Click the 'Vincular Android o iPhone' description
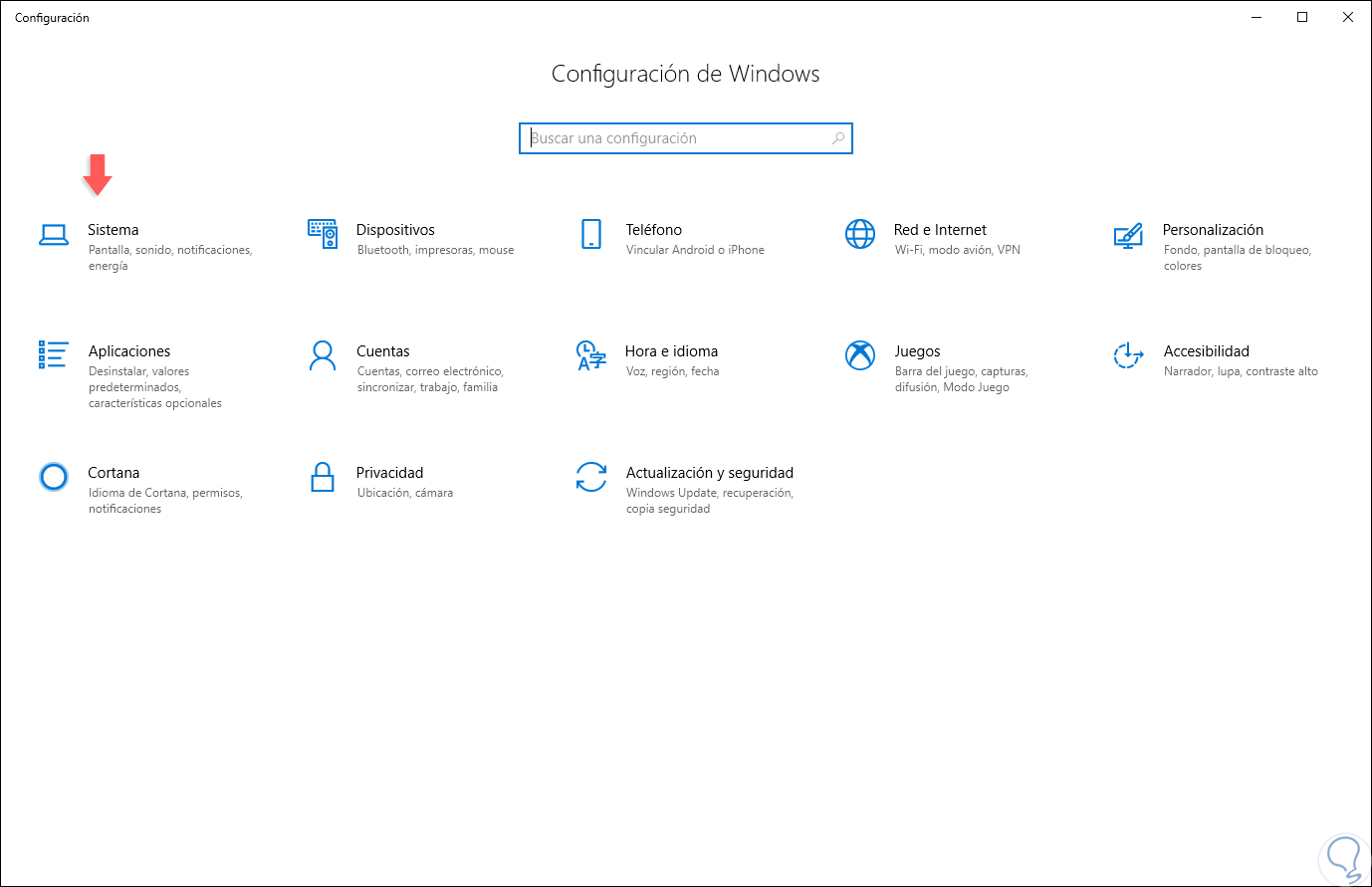This screenshot has height=887, width=1372. [695, 250]
